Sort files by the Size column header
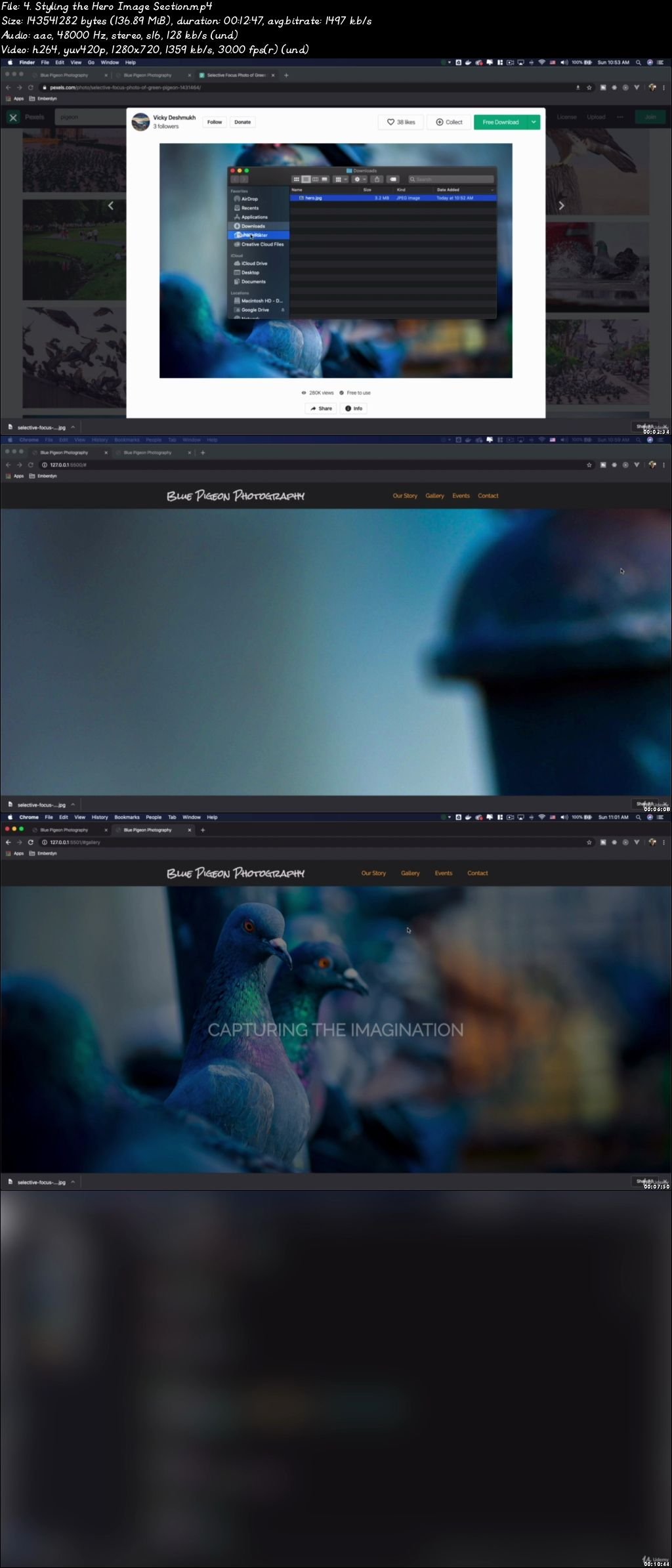The width and height of the screenshot is (672, 1568). [367, 190]
